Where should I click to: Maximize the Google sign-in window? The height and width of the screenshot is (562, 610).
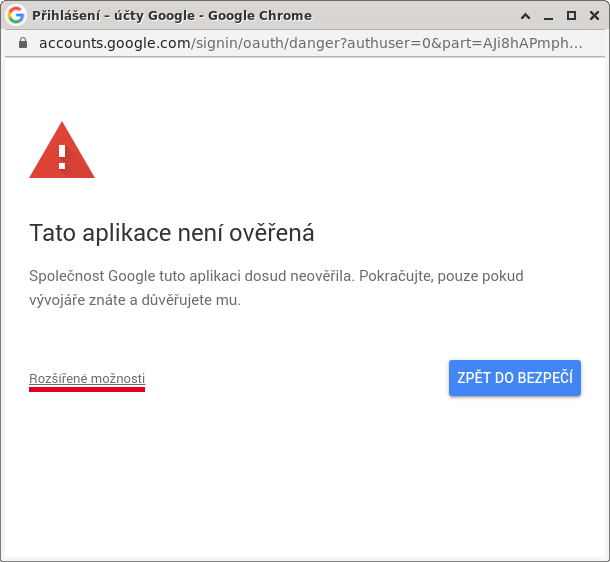pos(571,16)
